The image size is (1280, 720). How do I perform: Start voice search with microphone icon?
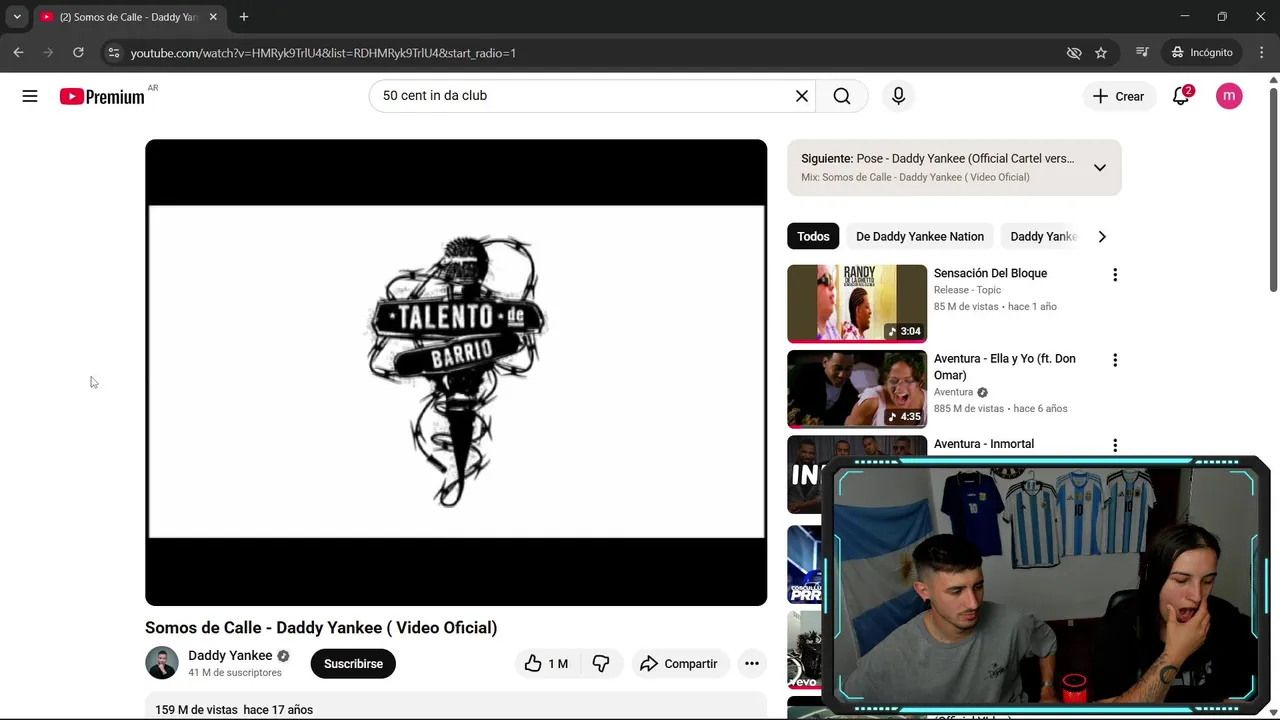click(x=898, y=96)
